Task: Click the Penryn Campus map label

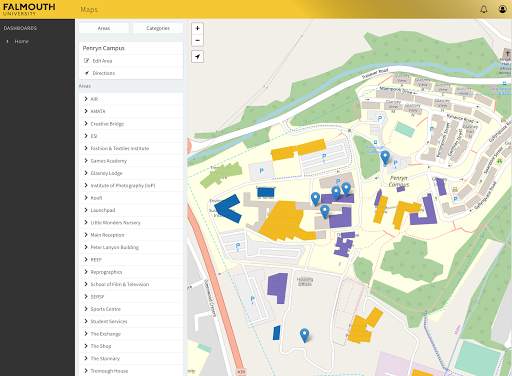Action: 399,181
